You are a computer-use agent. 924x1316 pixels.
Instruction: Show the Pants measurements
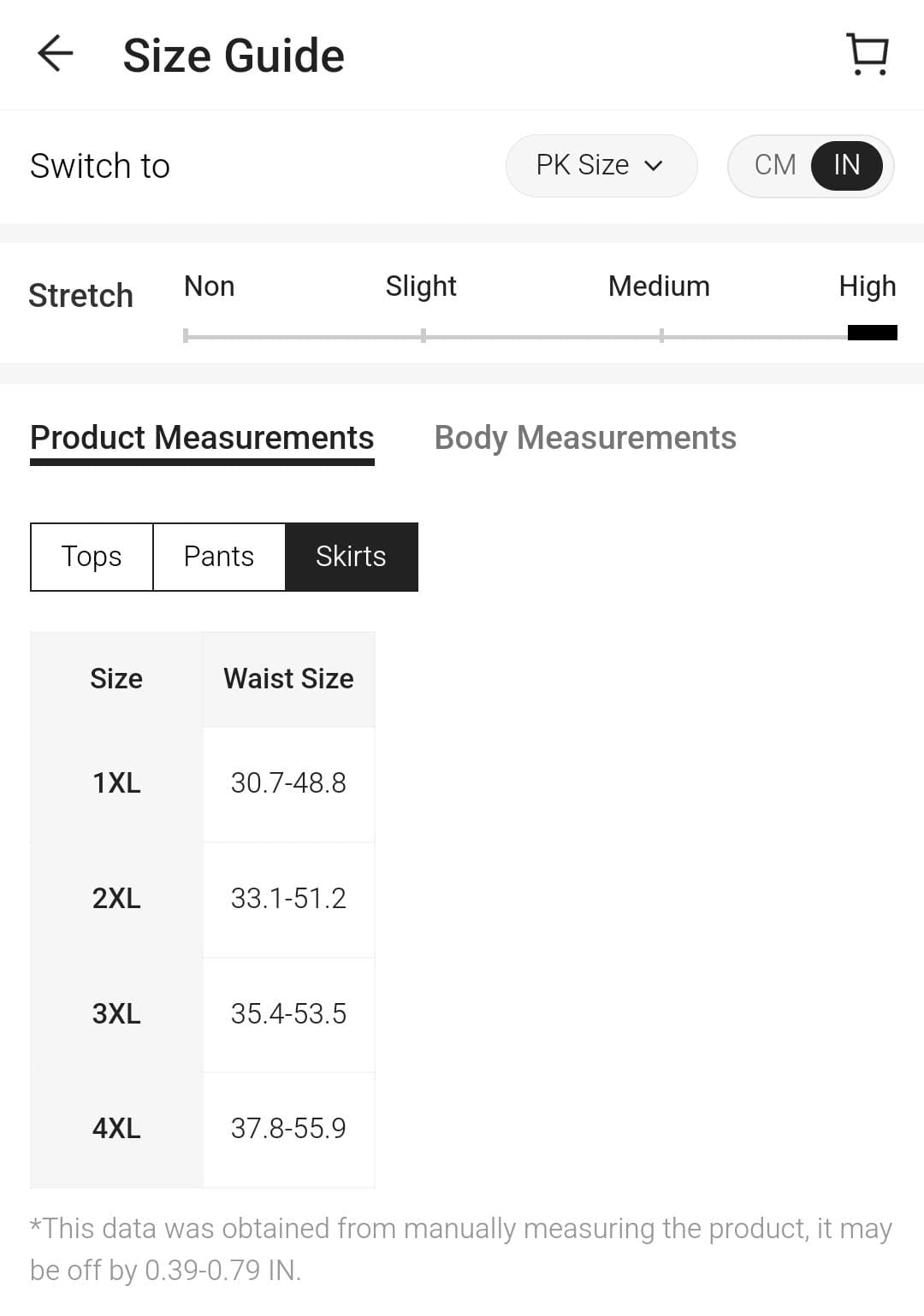[x=219, y=557]
